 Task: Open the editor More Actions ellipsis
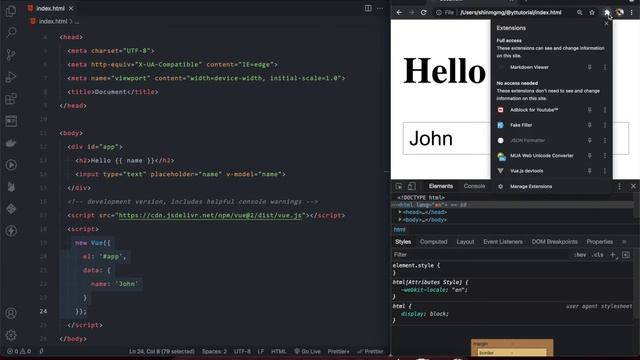(380, 8)
